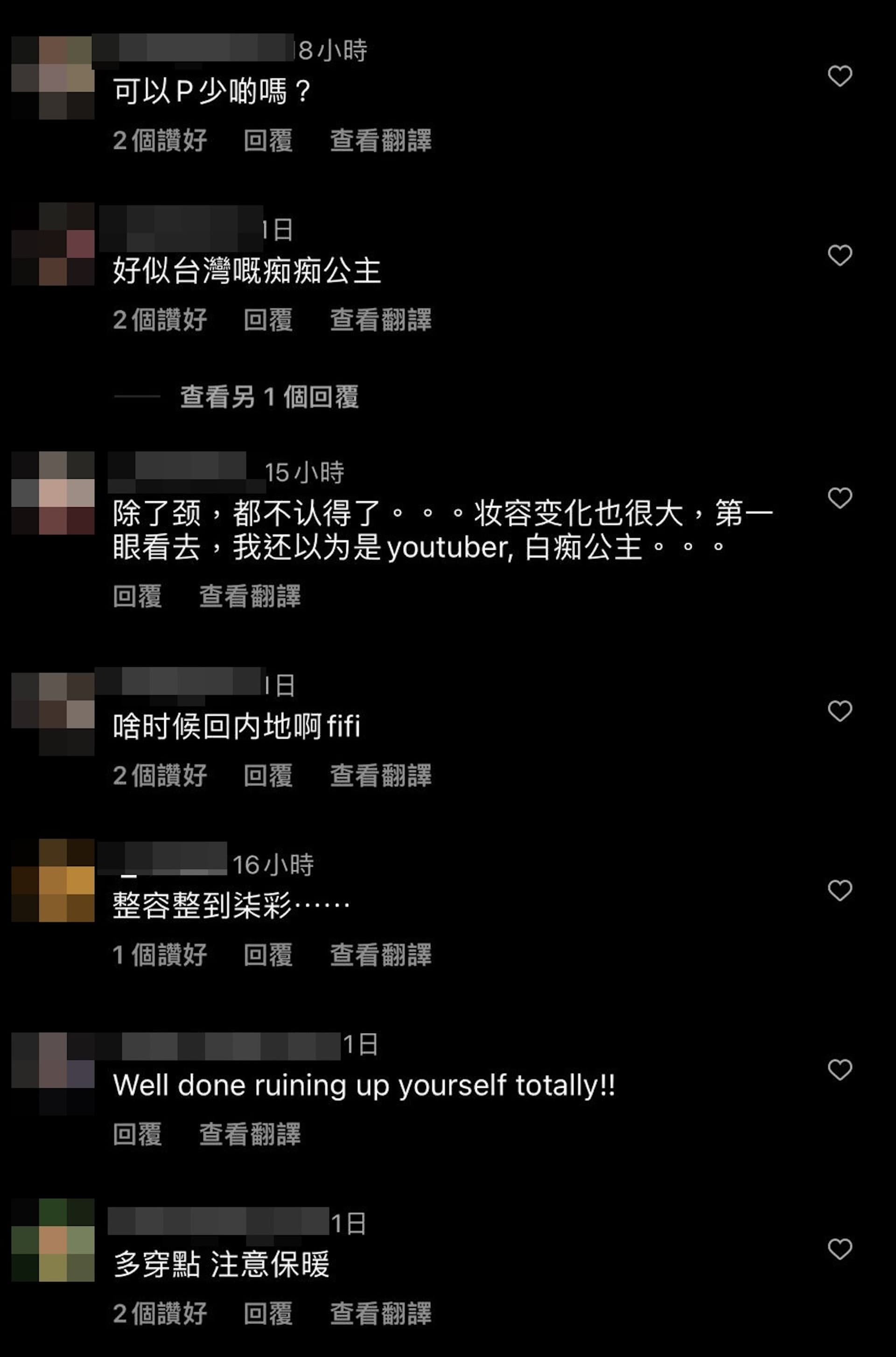Tap heart on '好似台灣嘅痴痴公主' comment
Screen dimensions: 896x1357
(x=840, y=255)
